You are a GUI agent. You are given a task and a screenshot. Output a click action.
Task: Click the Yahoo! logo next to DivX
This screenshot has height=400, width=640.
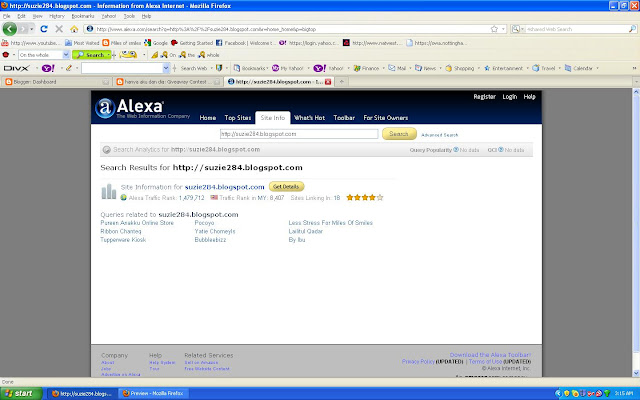48,68
